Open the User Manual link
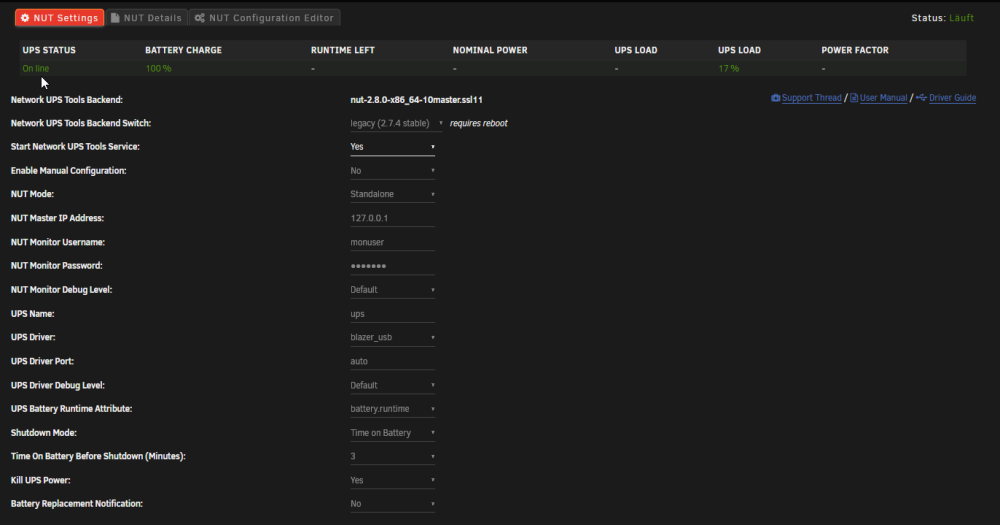This screenshot has width=1000, height=525. 883,98
